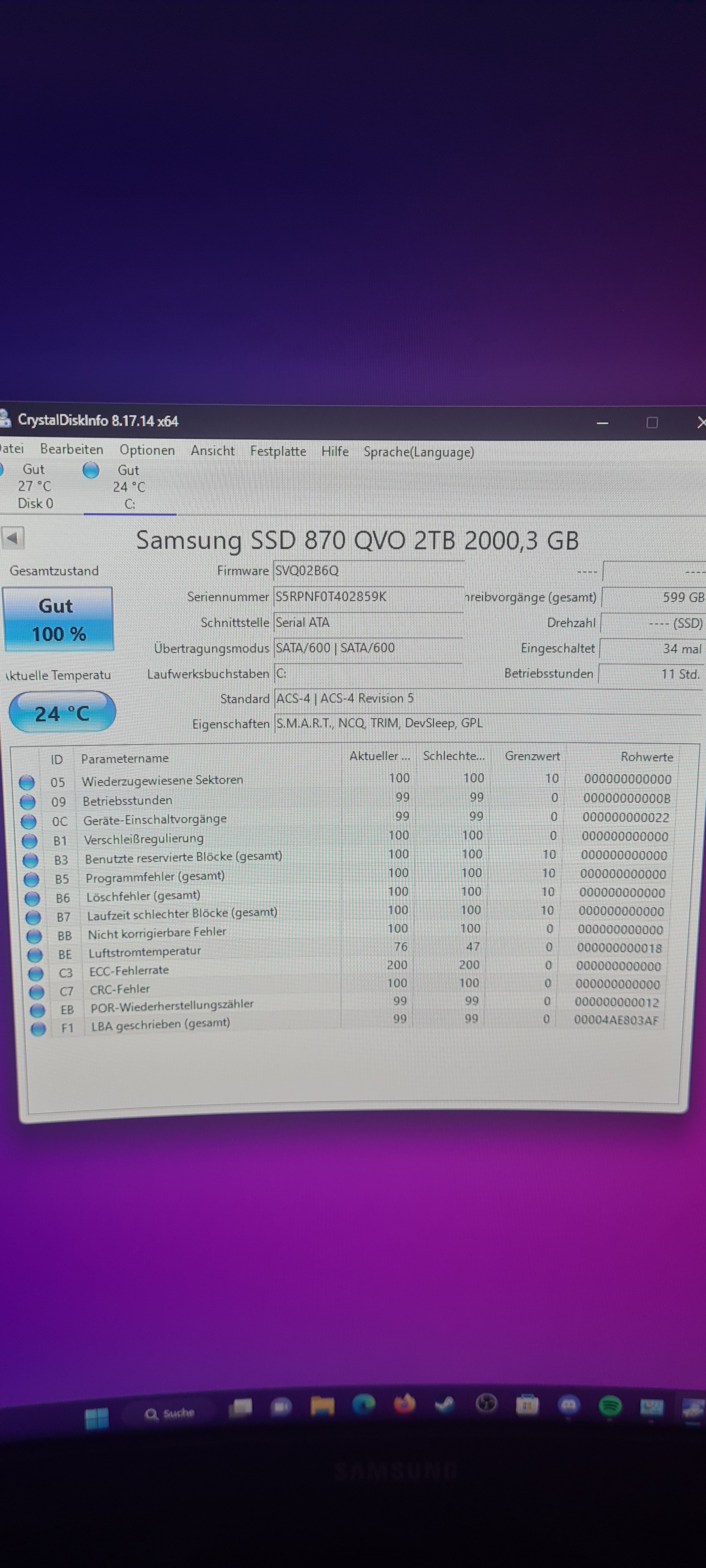This screenshot has width=706, height=1568.
Task: Click the Parametername column header
Action: (x=125, y=758)
